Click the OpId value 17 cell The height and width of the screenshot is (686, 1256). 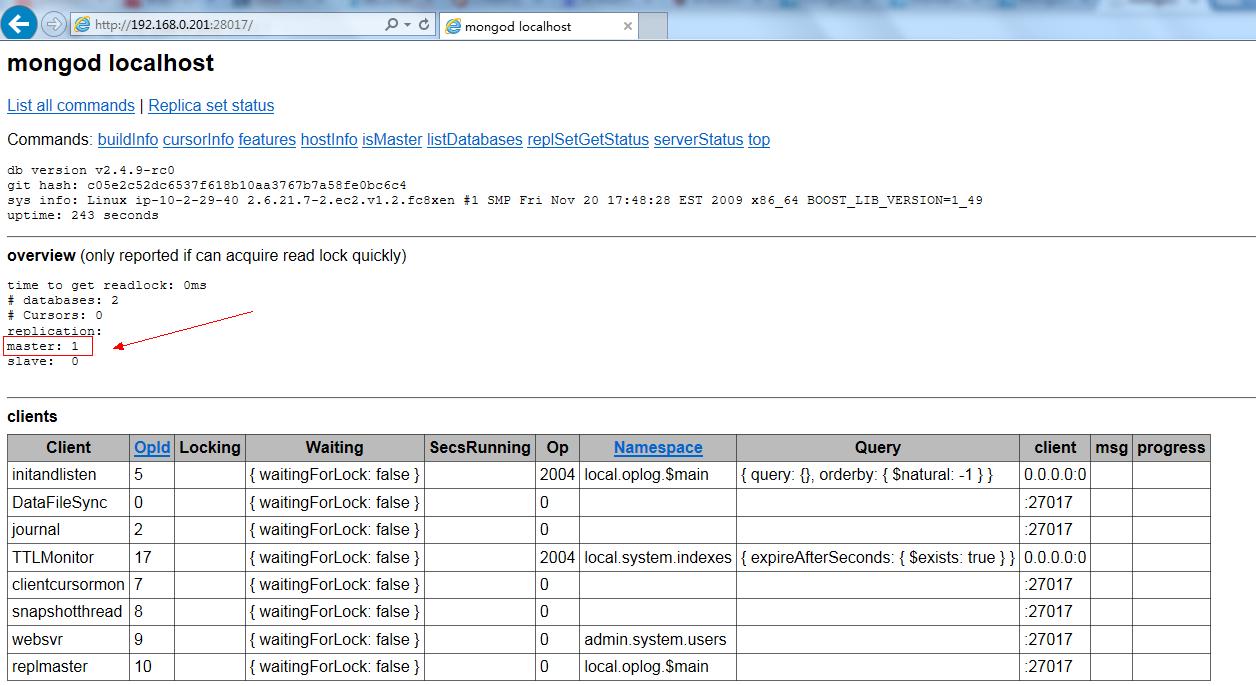(x=152, y=557)
